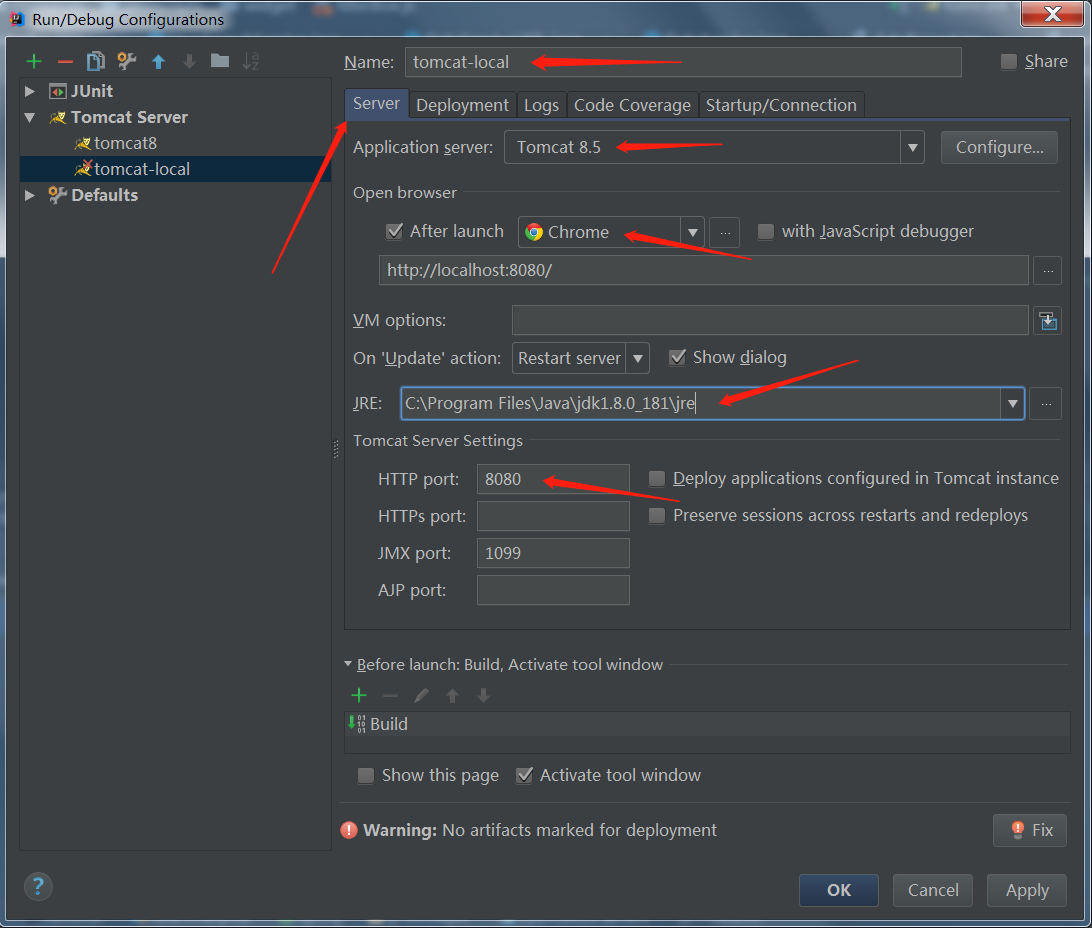Viewport: 1092px width, 928px height.
Task: Move before-launch task up arrow
Action: point(452,695)
